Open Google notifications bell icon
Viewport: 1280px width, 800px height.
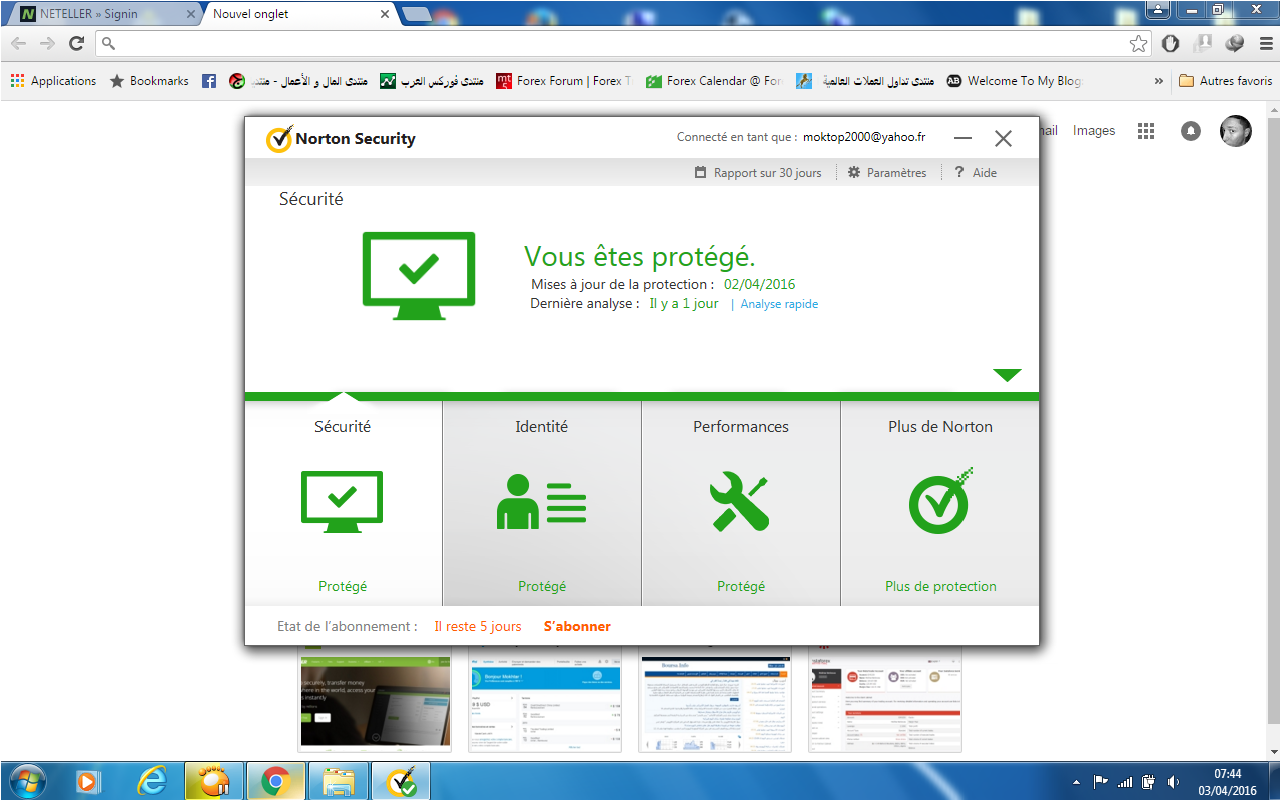pos(1191,131)
